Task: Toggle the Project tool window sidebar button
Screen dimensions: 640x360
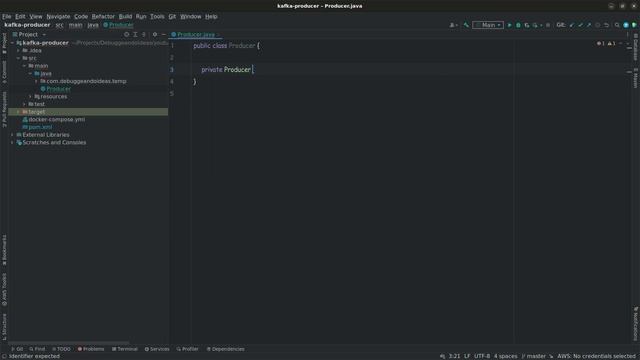Action: coord(4,43)
